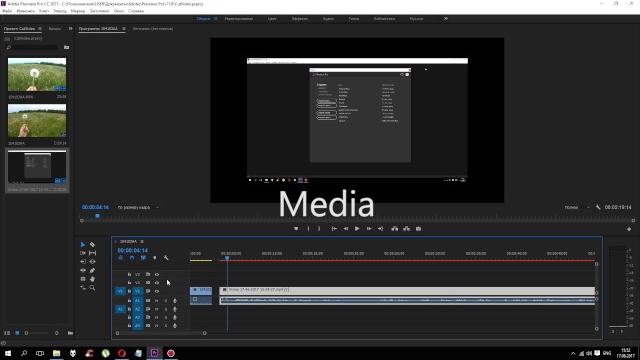The width and height of the screenshot is (640, 360).
Task: Click New Bin icon beside project search
Action: pos(67,47)
